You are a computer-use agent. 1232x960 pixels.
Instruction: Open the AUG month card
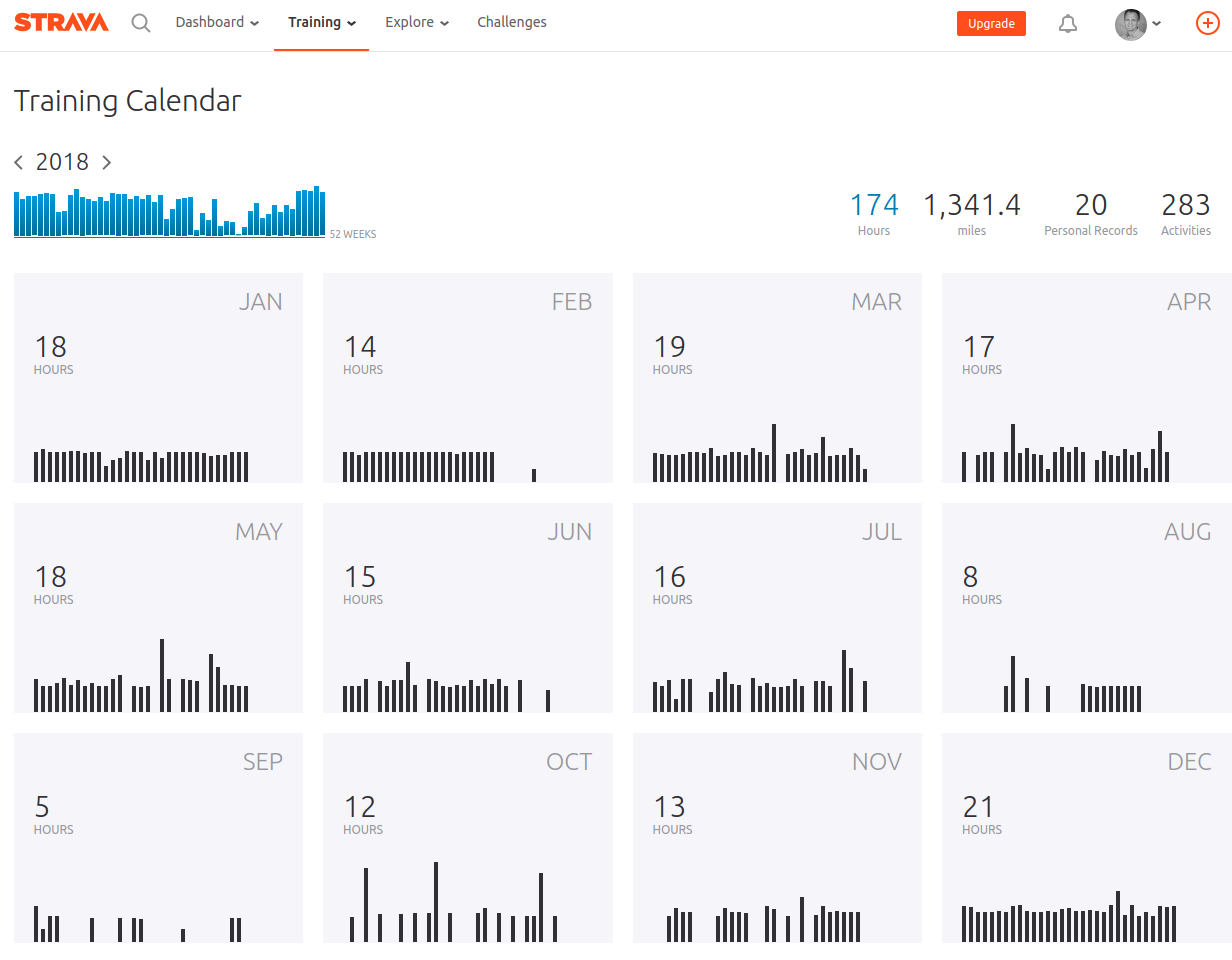(1087, 608)
